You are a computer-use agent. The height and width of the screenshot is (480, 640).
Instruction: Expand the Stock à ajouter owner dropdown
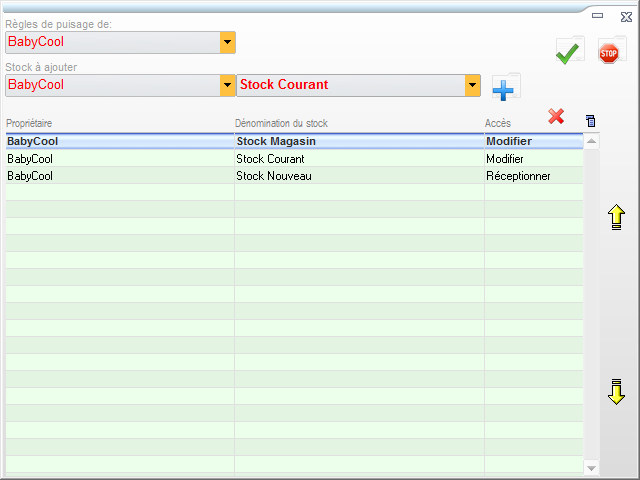[228, 85]
